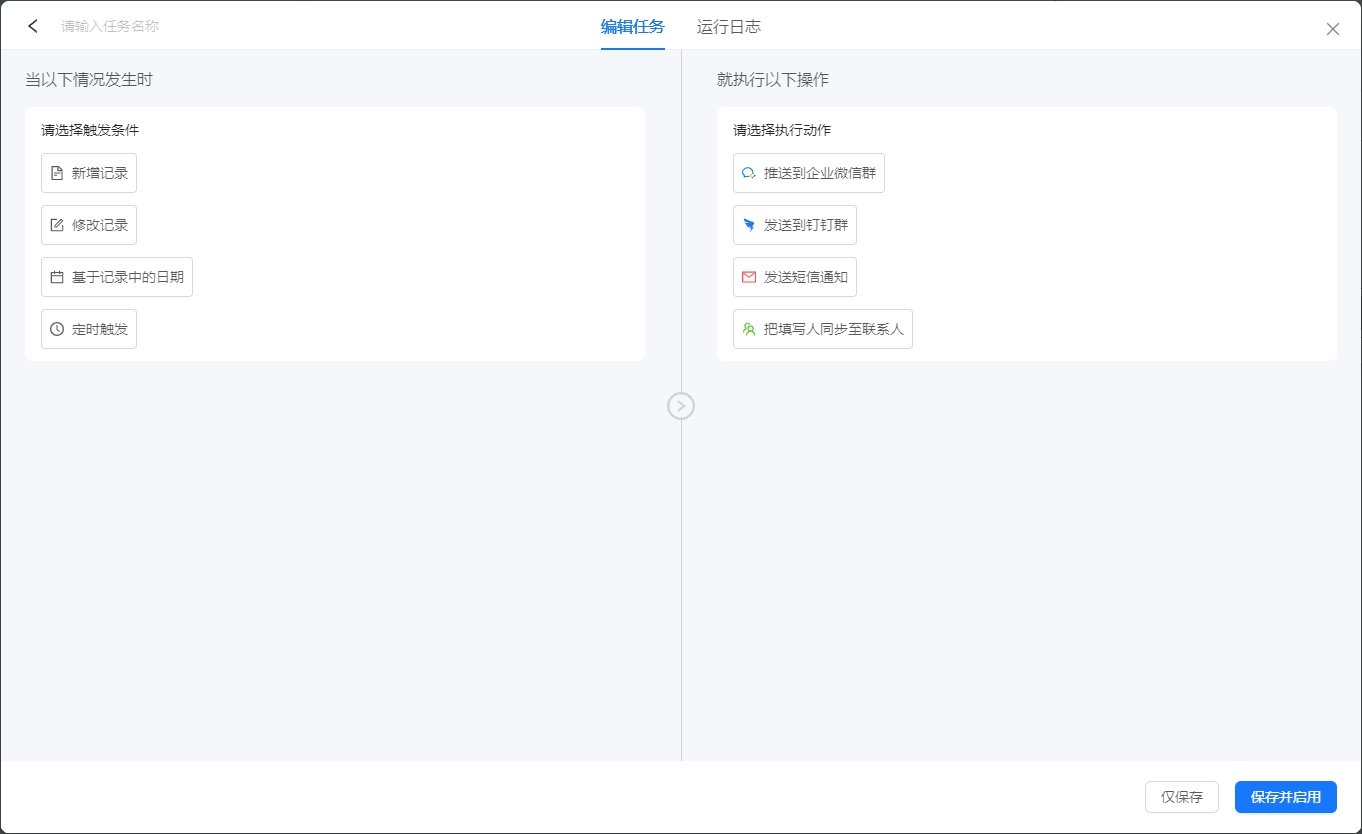This screenshot has height=834, width=1362.
Task: Click the 当以下情况发生时 heading
Action: [x=89, y=80]
